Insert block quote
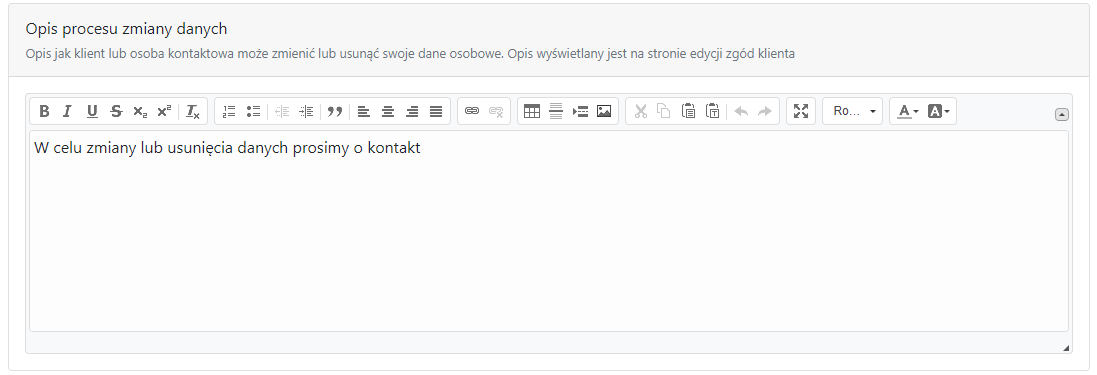 pos(335,111)
